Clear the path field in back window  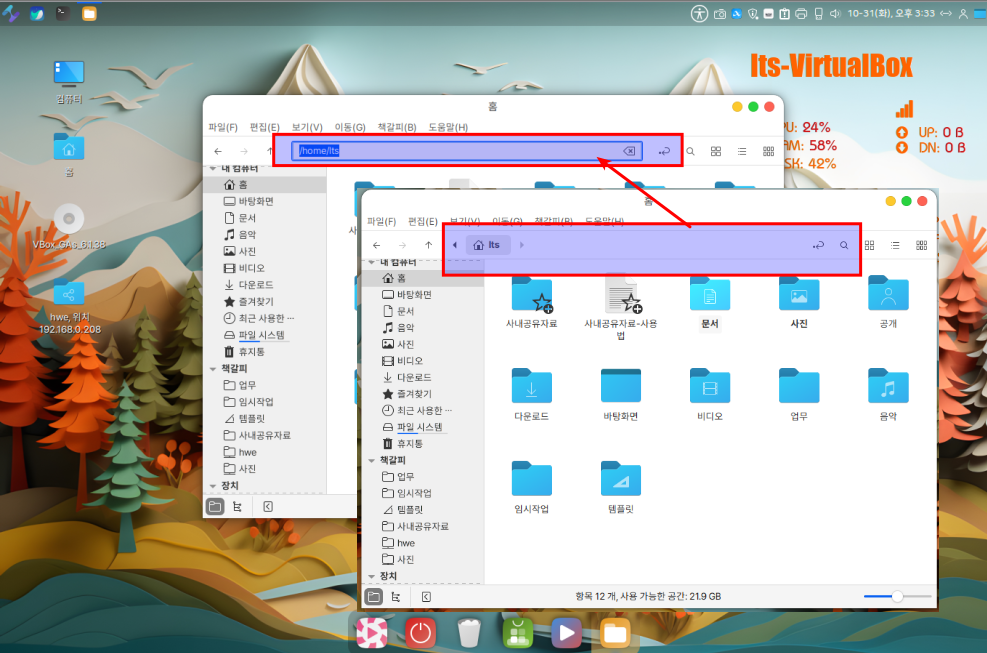(629, 150)
